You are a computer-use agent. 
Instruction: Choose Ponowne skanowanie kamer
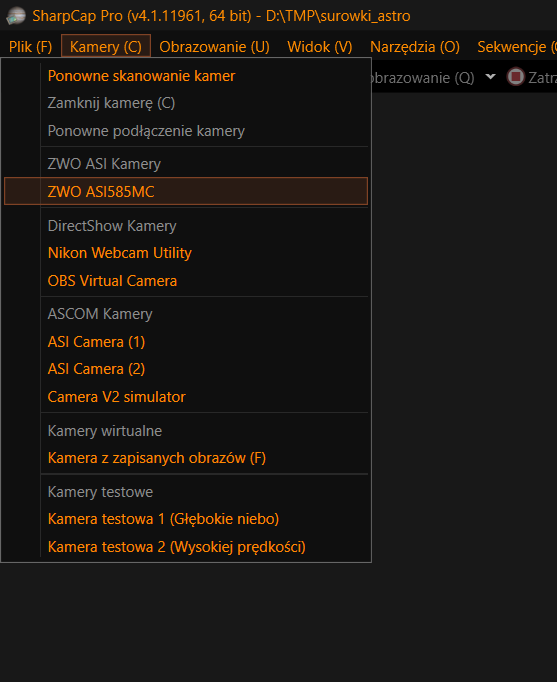141,76
